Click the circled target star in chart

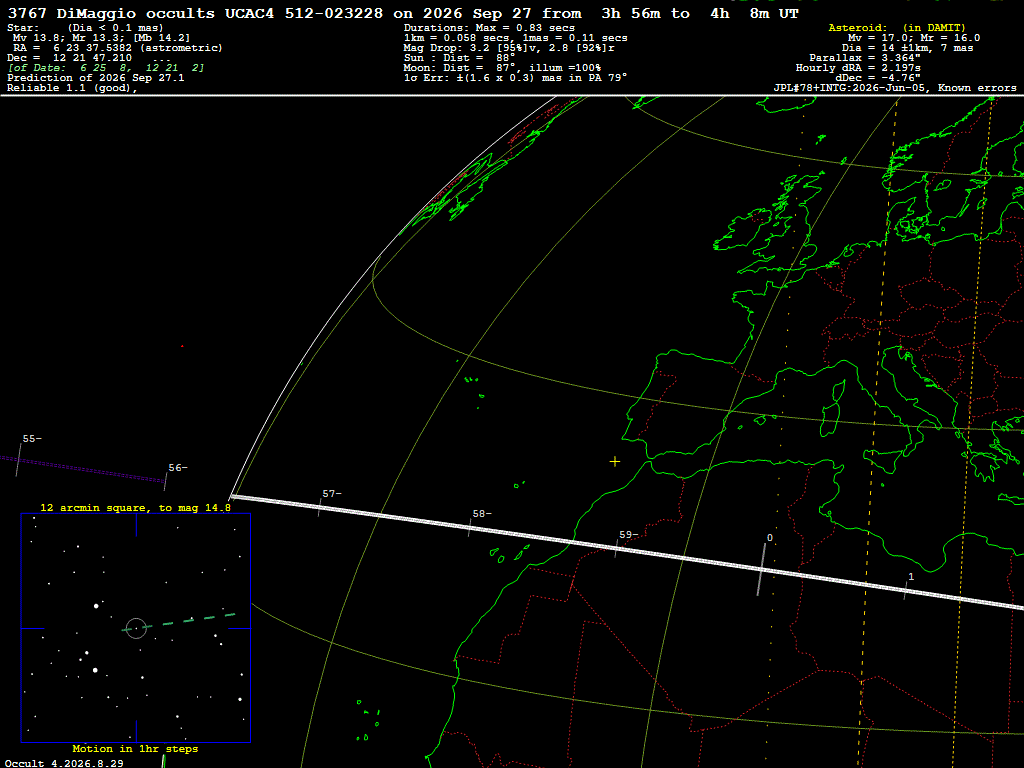[x=136, y=628]
